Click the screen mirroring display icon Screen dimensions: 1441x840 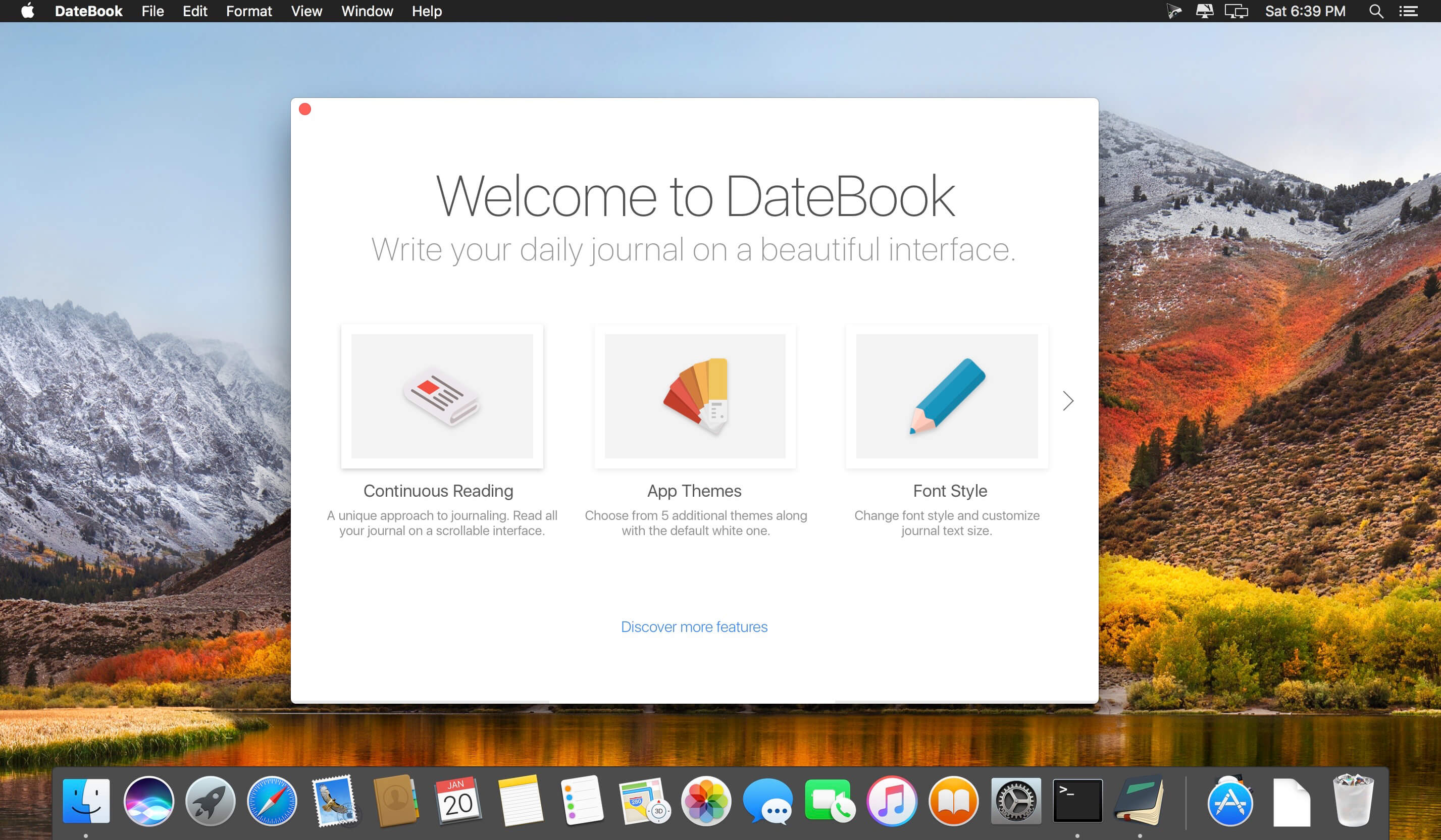coord(1236,11)
